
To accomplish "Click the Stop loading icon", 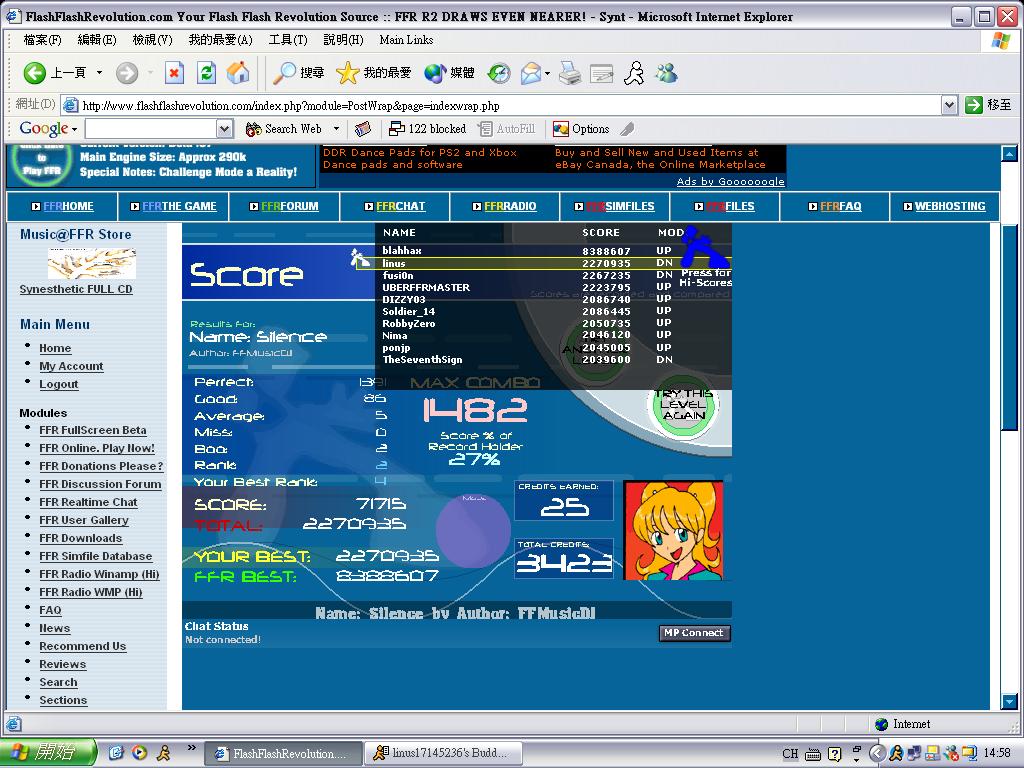I will 174,72.
